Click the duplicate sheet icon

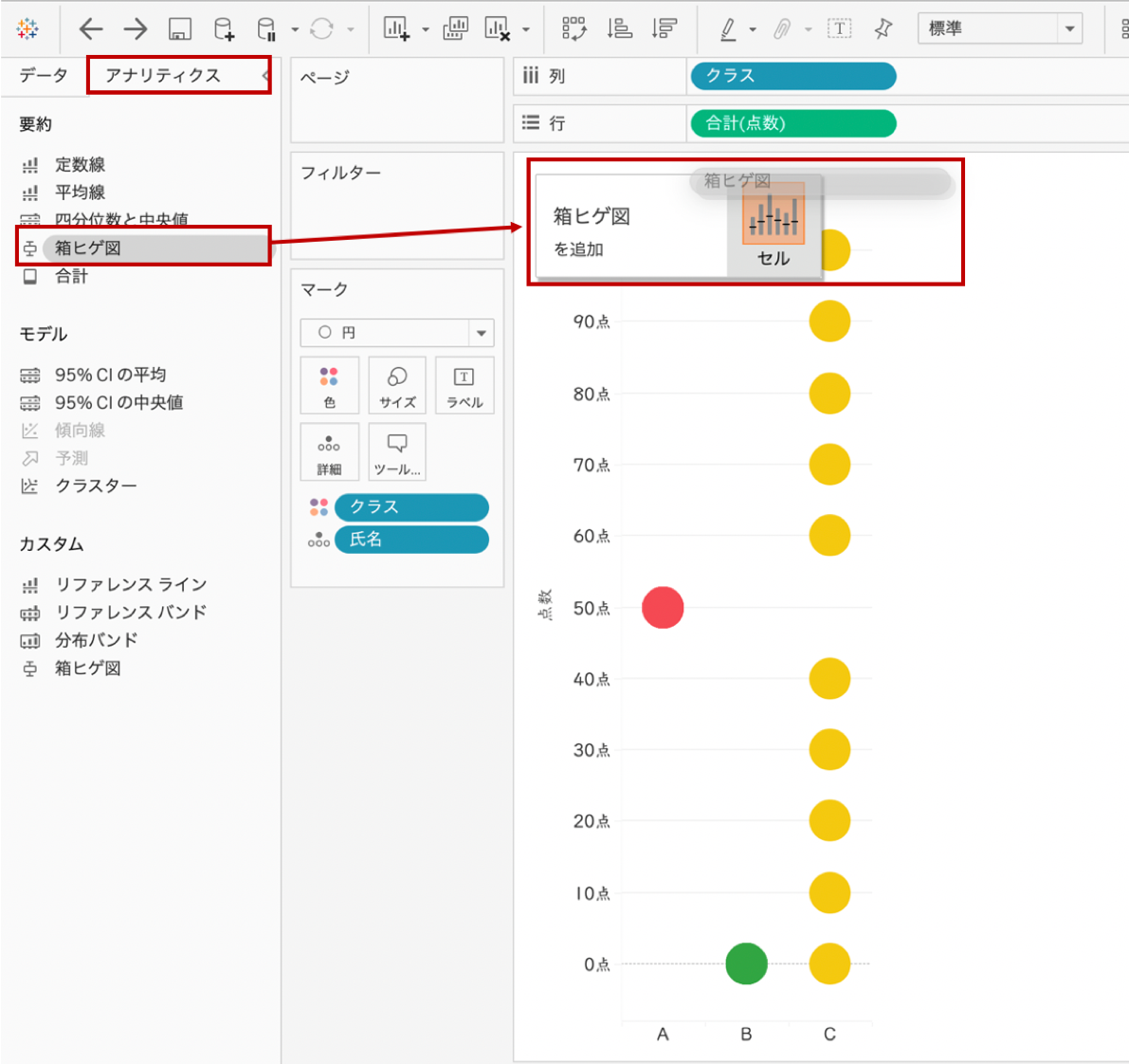click(455, 28)
